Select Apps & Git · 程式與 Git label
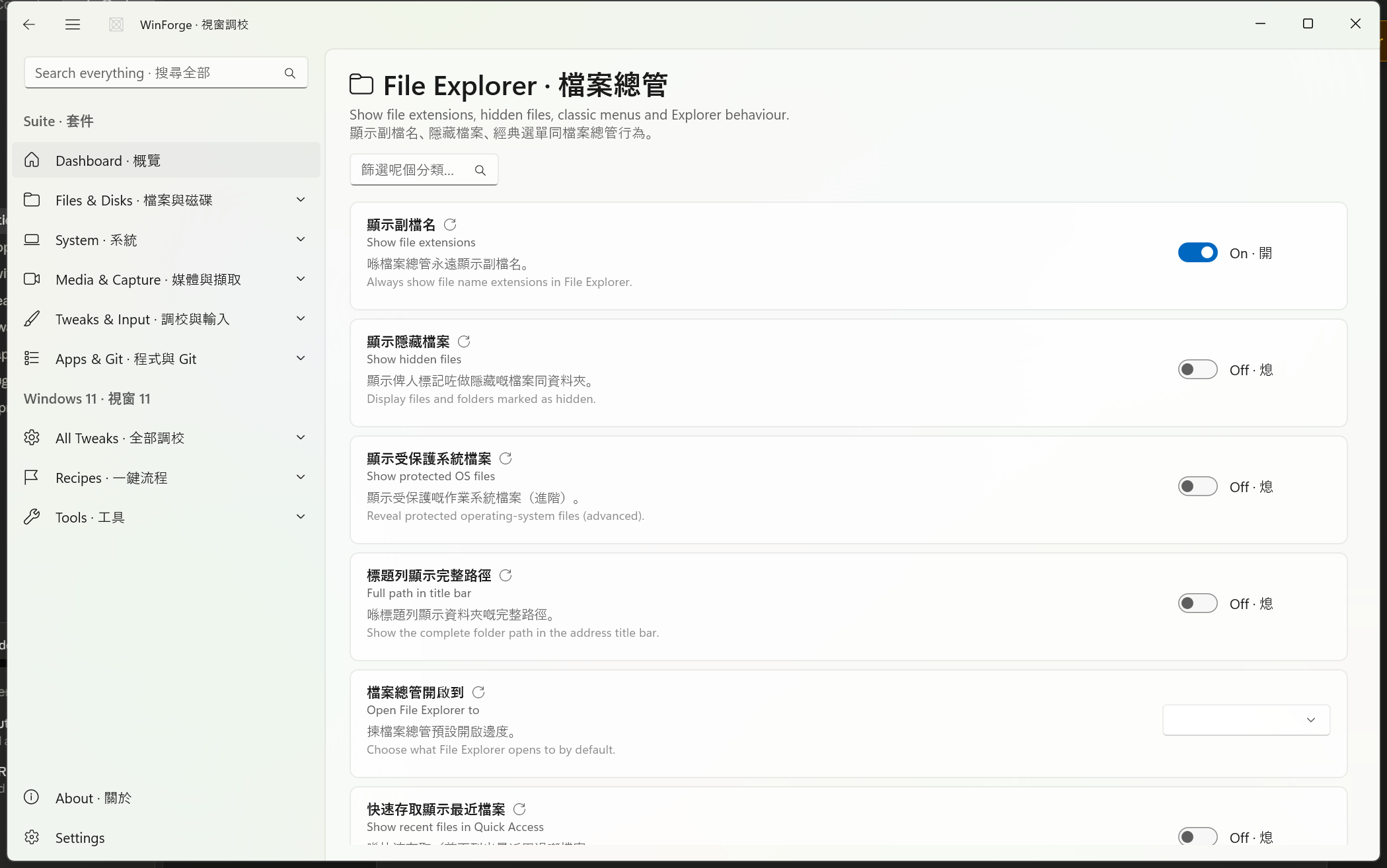The image size is (1387, 868). coord(126,359)
